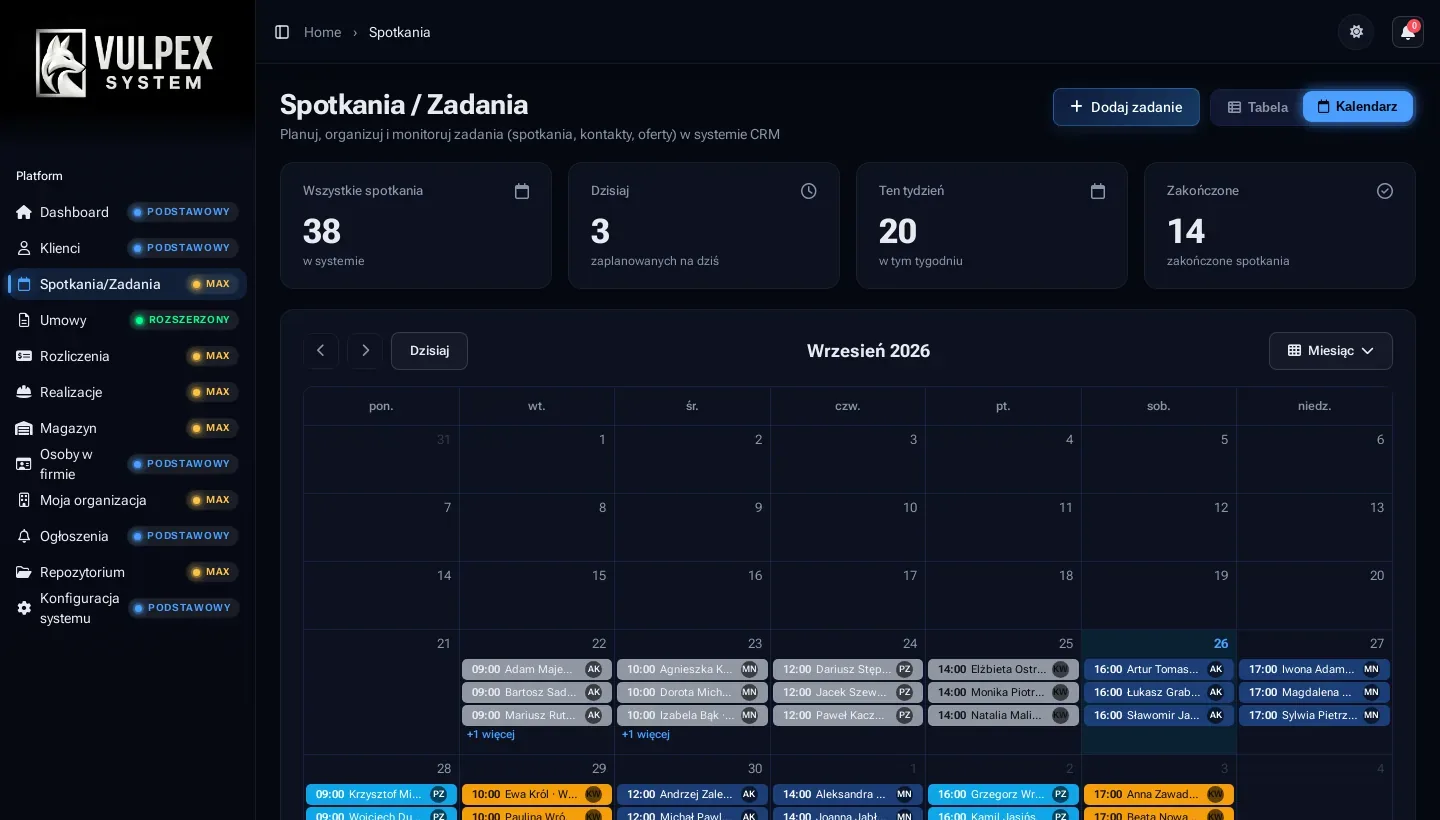This screenshot has width=1440, height=820.
Task: Click the Ogłoszenia bell icon in sidebar
Action: coord(24,536)
